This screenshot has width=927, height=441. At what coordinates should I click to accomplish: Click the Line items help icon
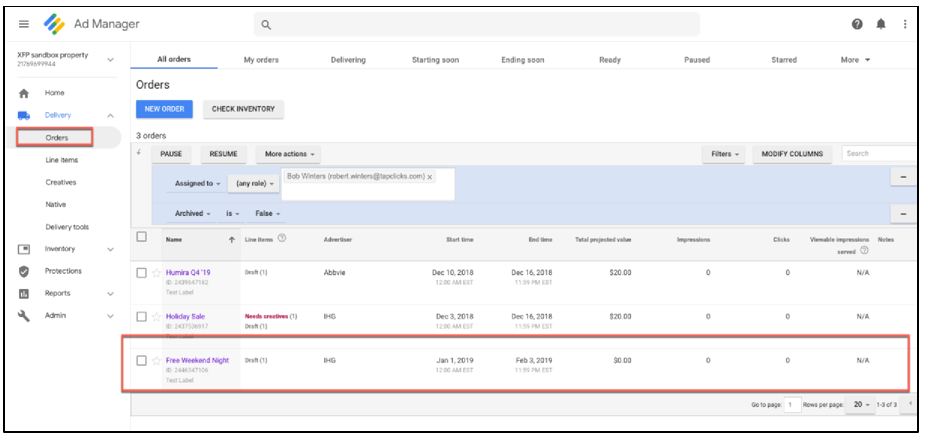coord(282,239)
